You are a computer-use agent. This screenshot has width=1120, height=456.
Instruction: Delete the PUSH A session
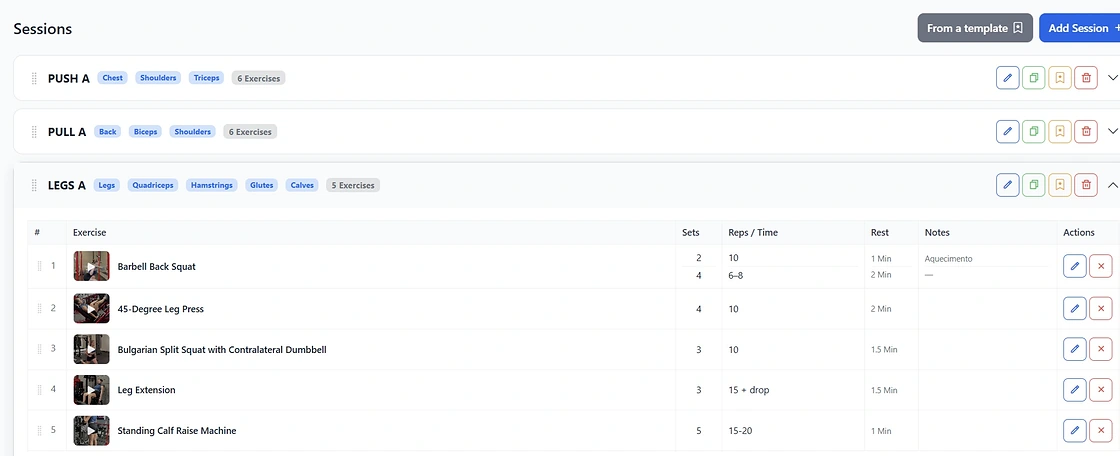point(1086,78)
